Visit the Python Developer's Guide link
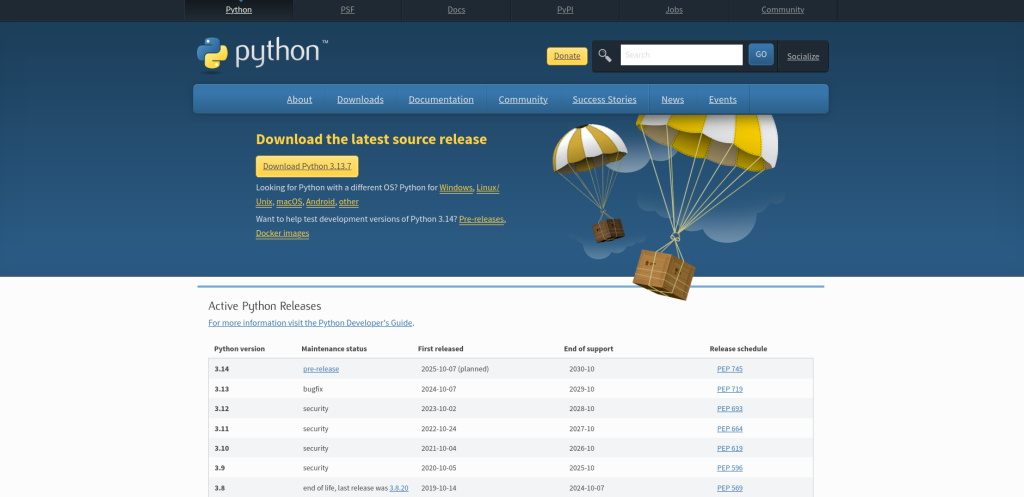The width and height of the screenshot is (1024, 497). 310,323
